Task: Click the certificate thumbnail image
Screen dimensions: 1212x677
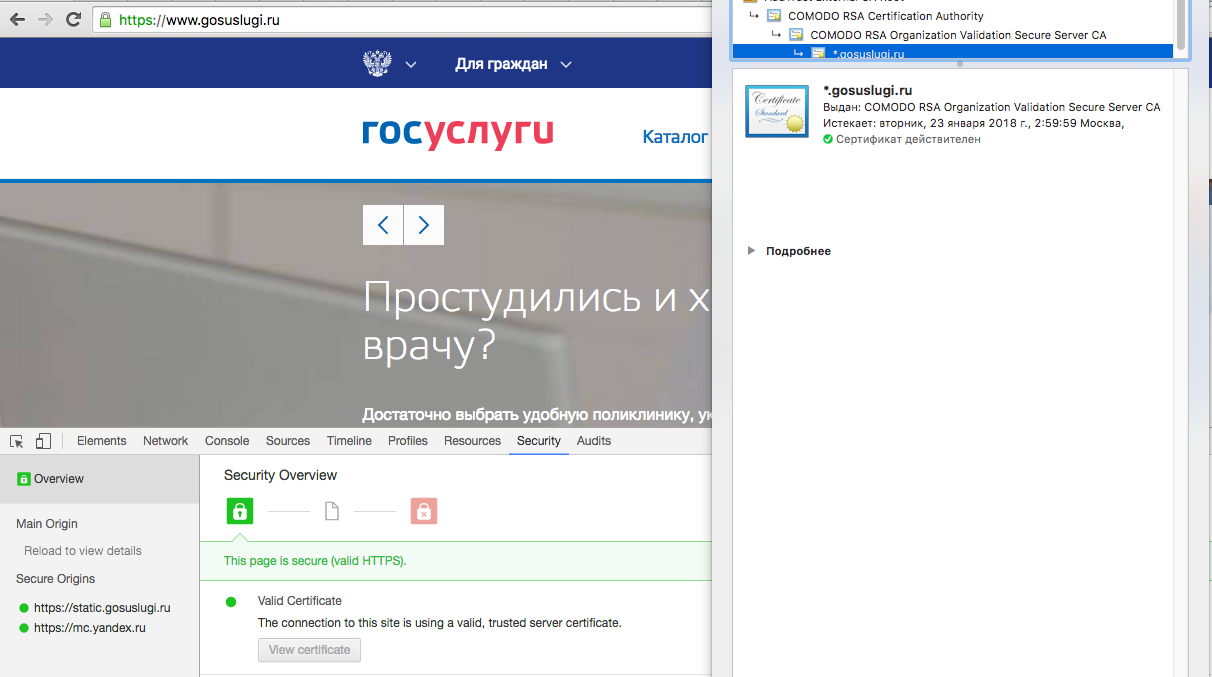Action: point(777,111)
